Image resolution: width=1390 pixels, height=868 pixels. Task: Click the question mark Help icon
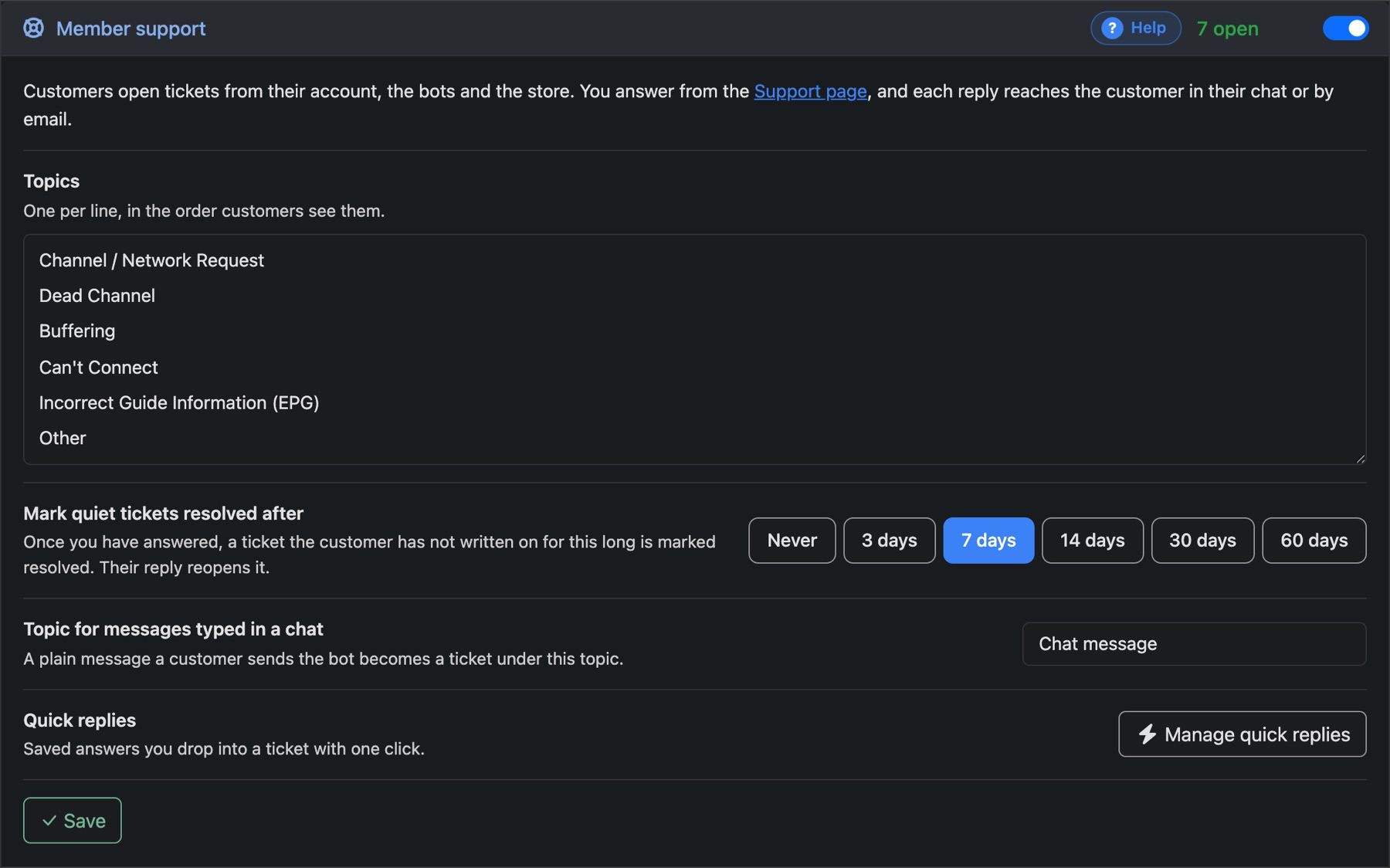(x=1112, y=29)
